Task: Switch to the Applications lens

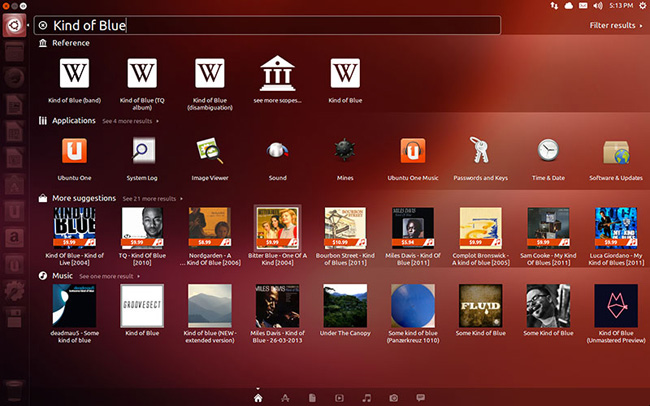Action: pos(285,398)
